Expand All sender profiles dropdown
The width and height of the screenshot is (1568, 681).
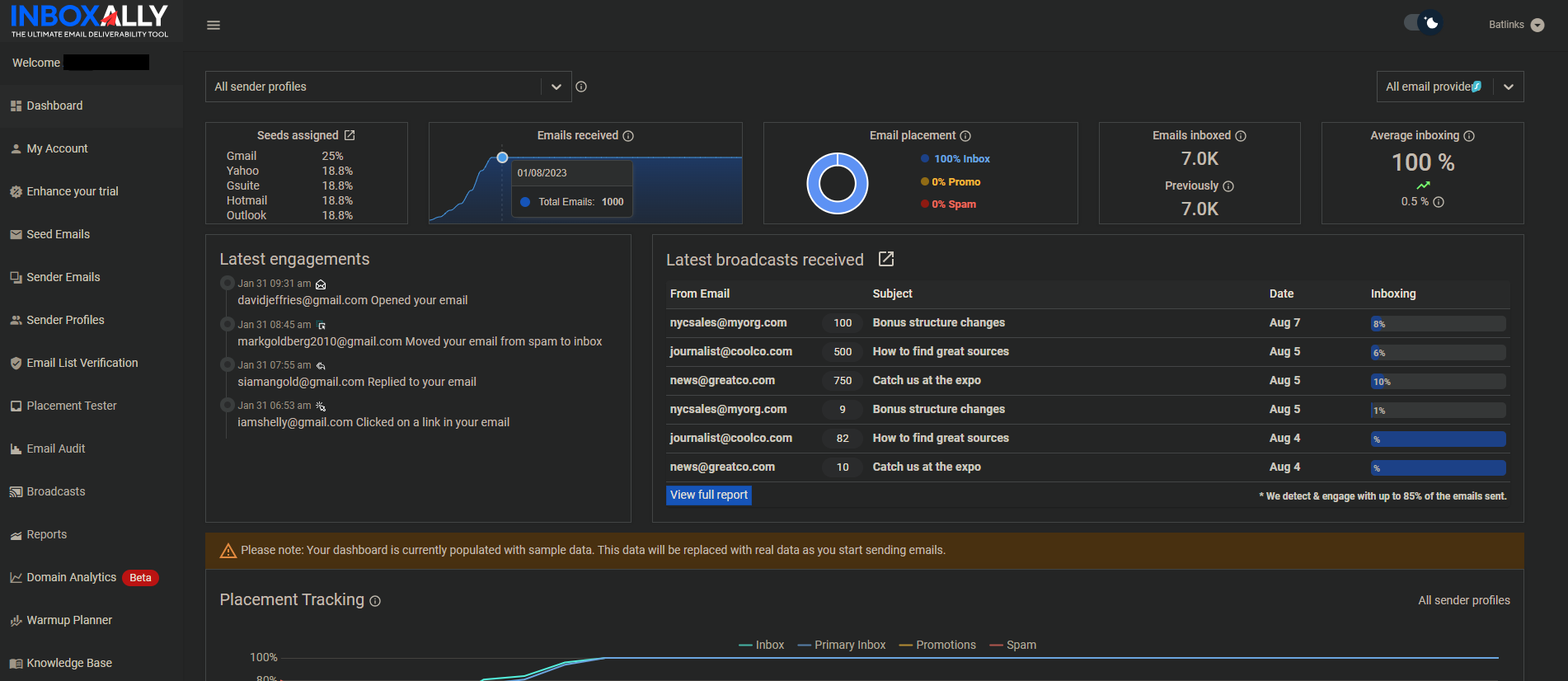(388, 87)
